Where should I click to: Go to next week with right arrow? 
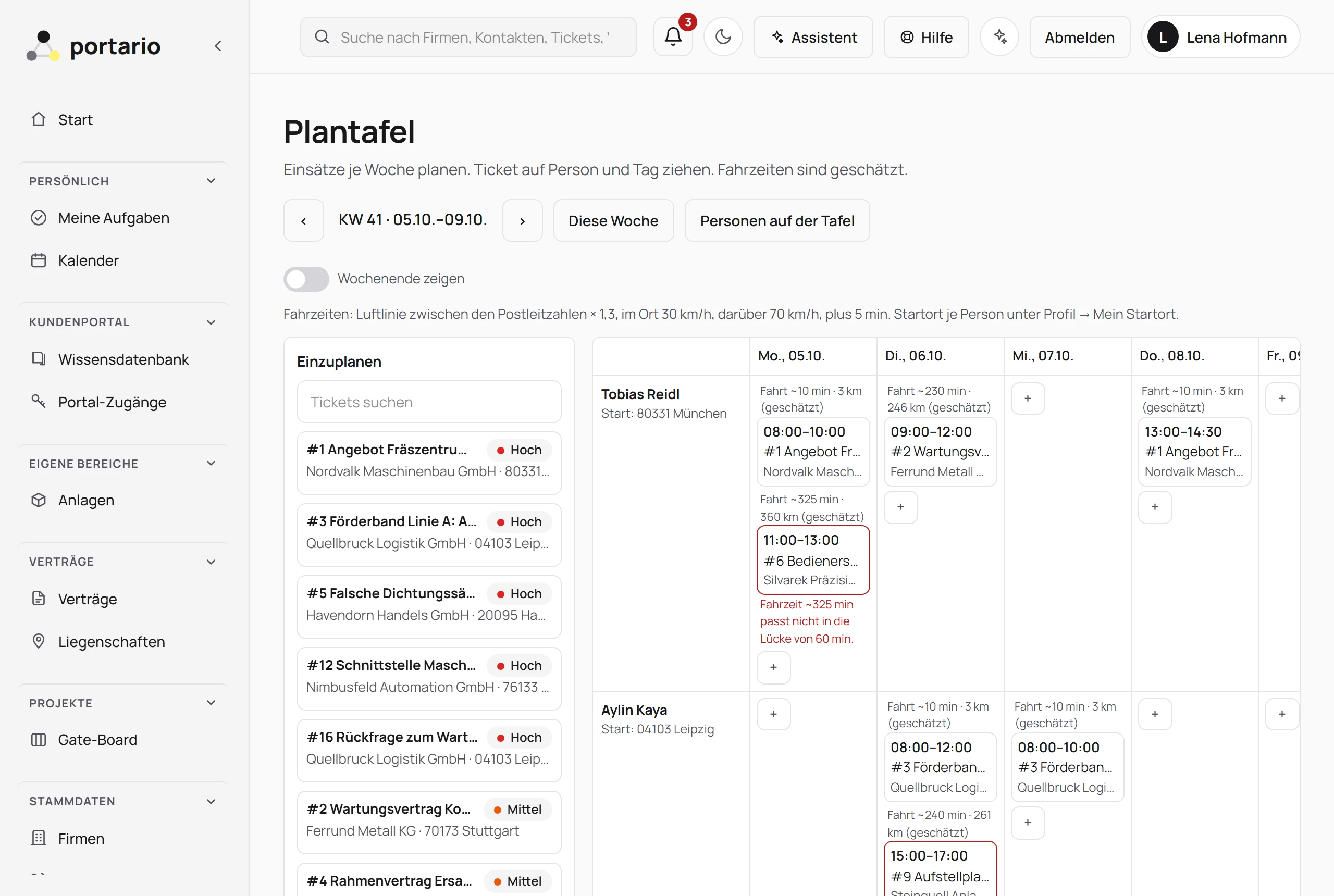(x=523, y=220)
